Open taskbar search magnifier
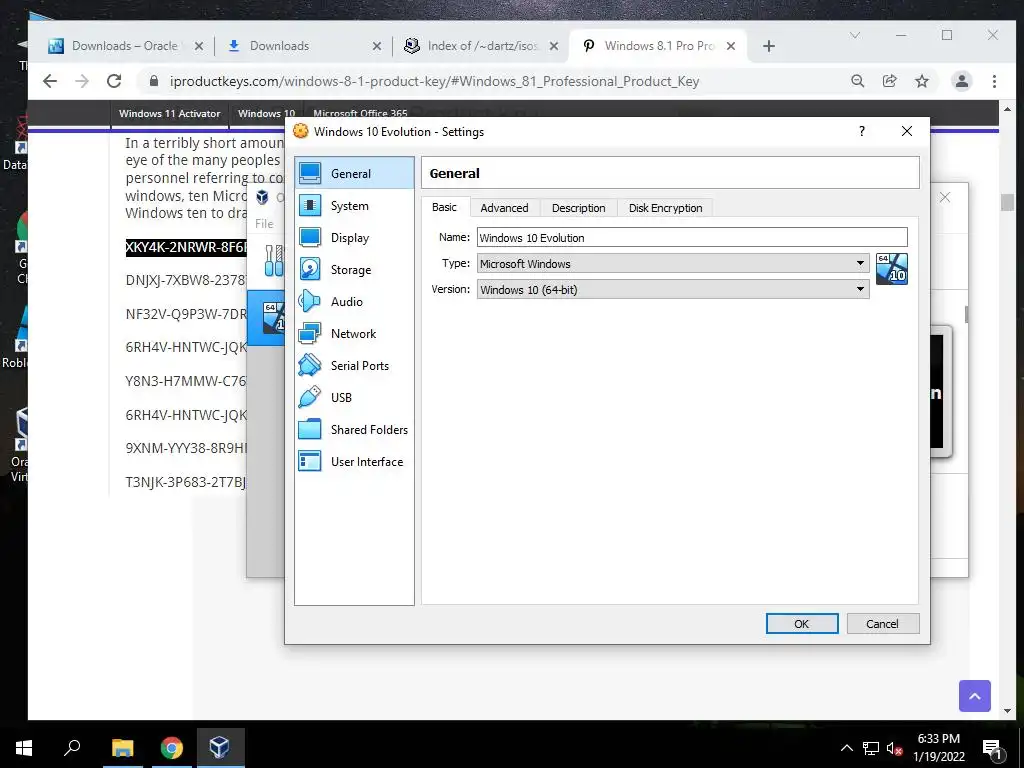This screenshot has height=768, width=1024. pyautogui.click(x=72, y=748)
